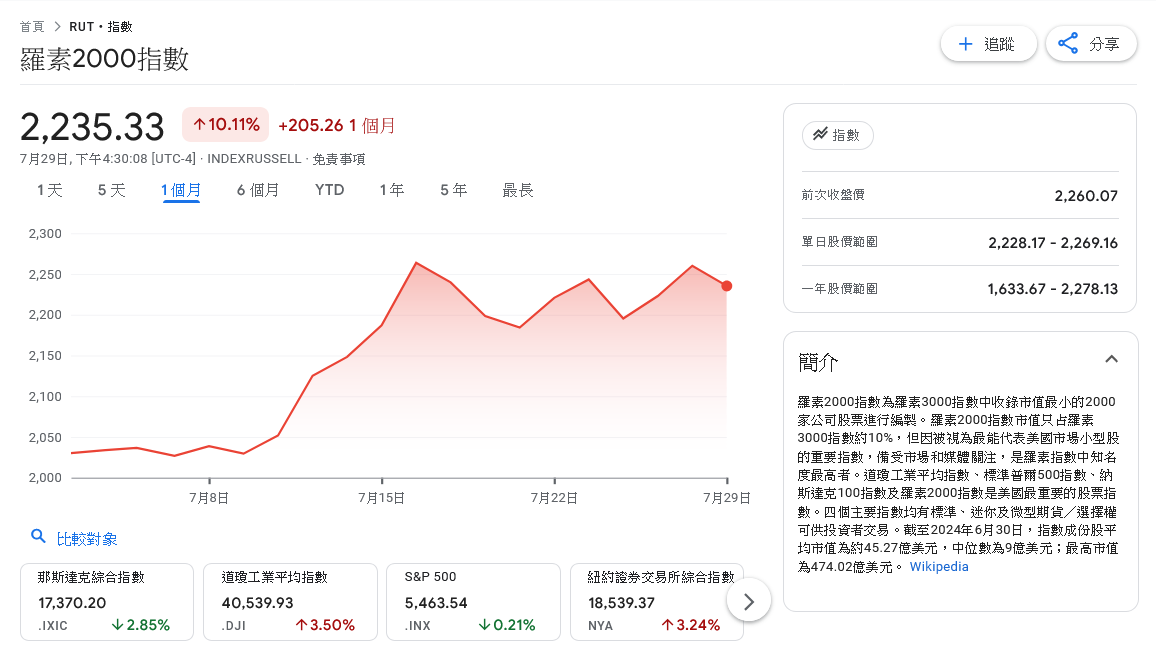Click the 簡介 heading
This screenshot has height=654, width=1156.
coord(818,362)
